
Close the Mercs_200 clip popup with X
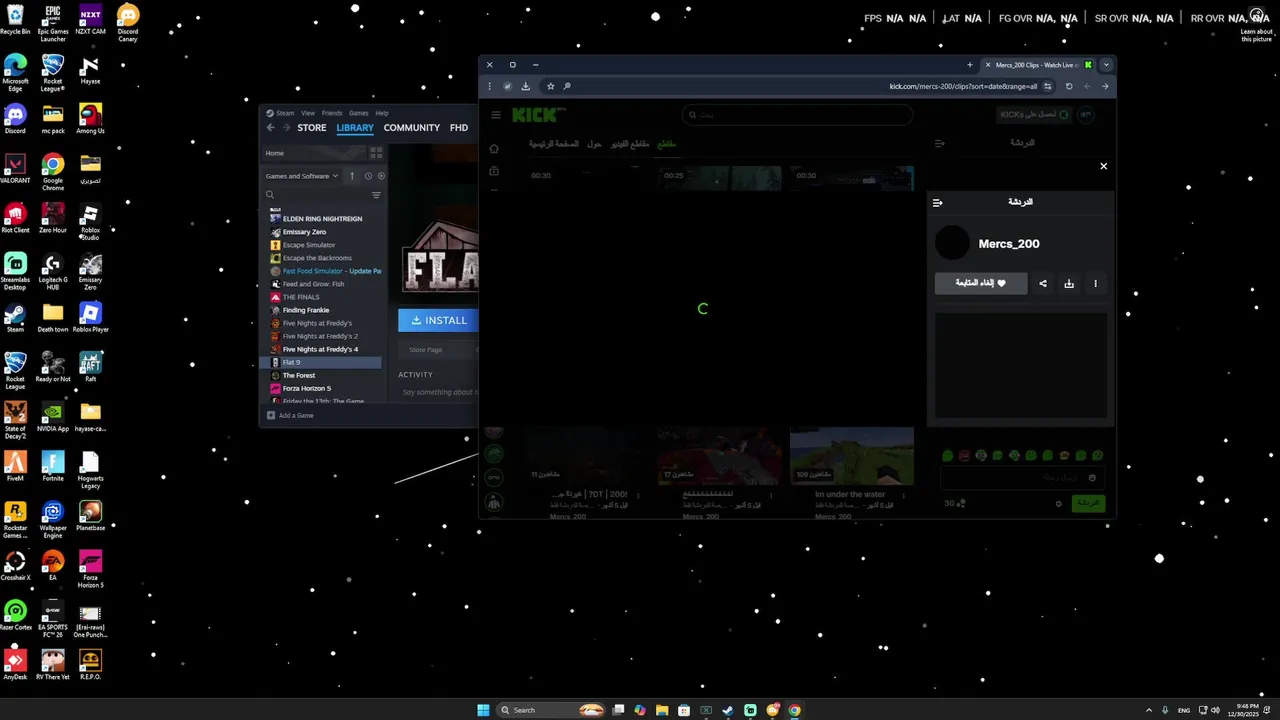click(1104, 166)
